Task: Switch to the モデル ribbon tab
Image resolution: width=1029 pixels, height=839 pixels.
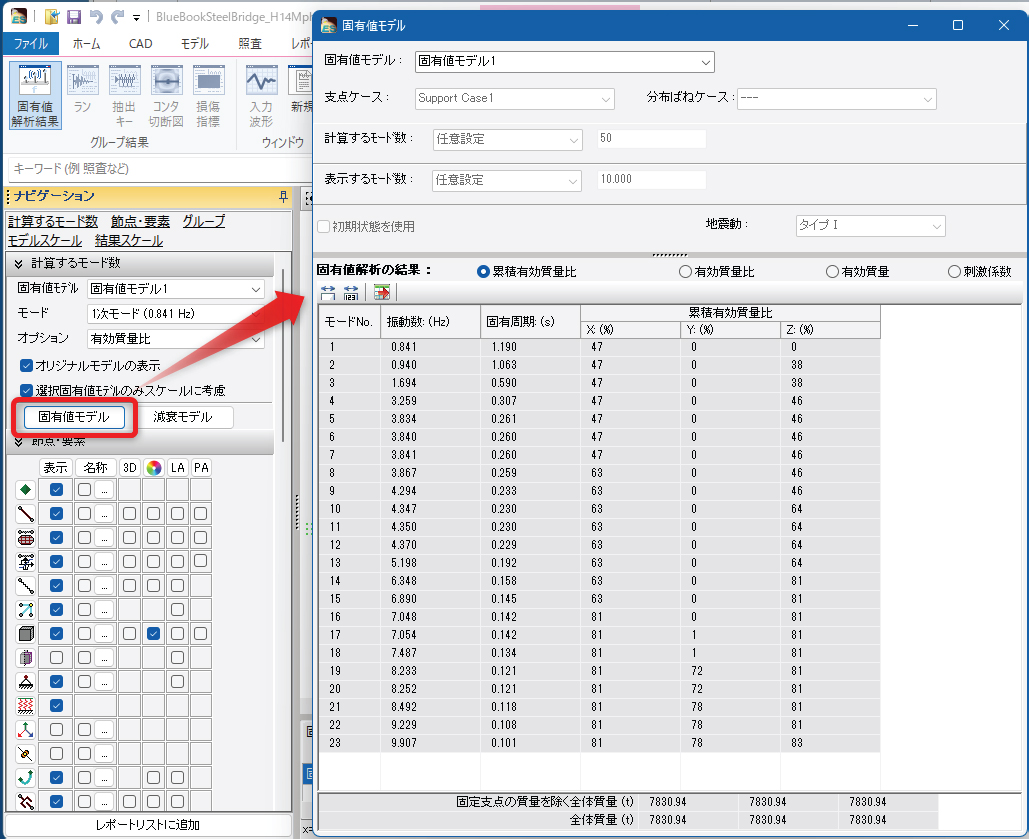Action: click(195, 44)
